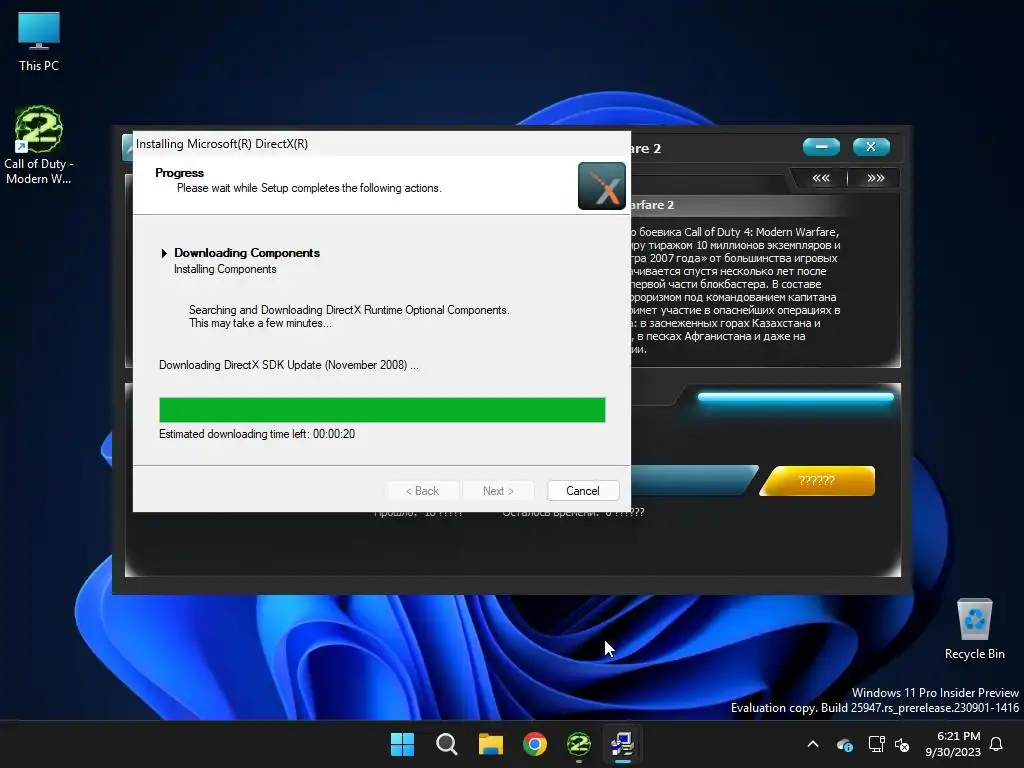
Task: Click the disabled Back button
Action: (x=423, y=490)
